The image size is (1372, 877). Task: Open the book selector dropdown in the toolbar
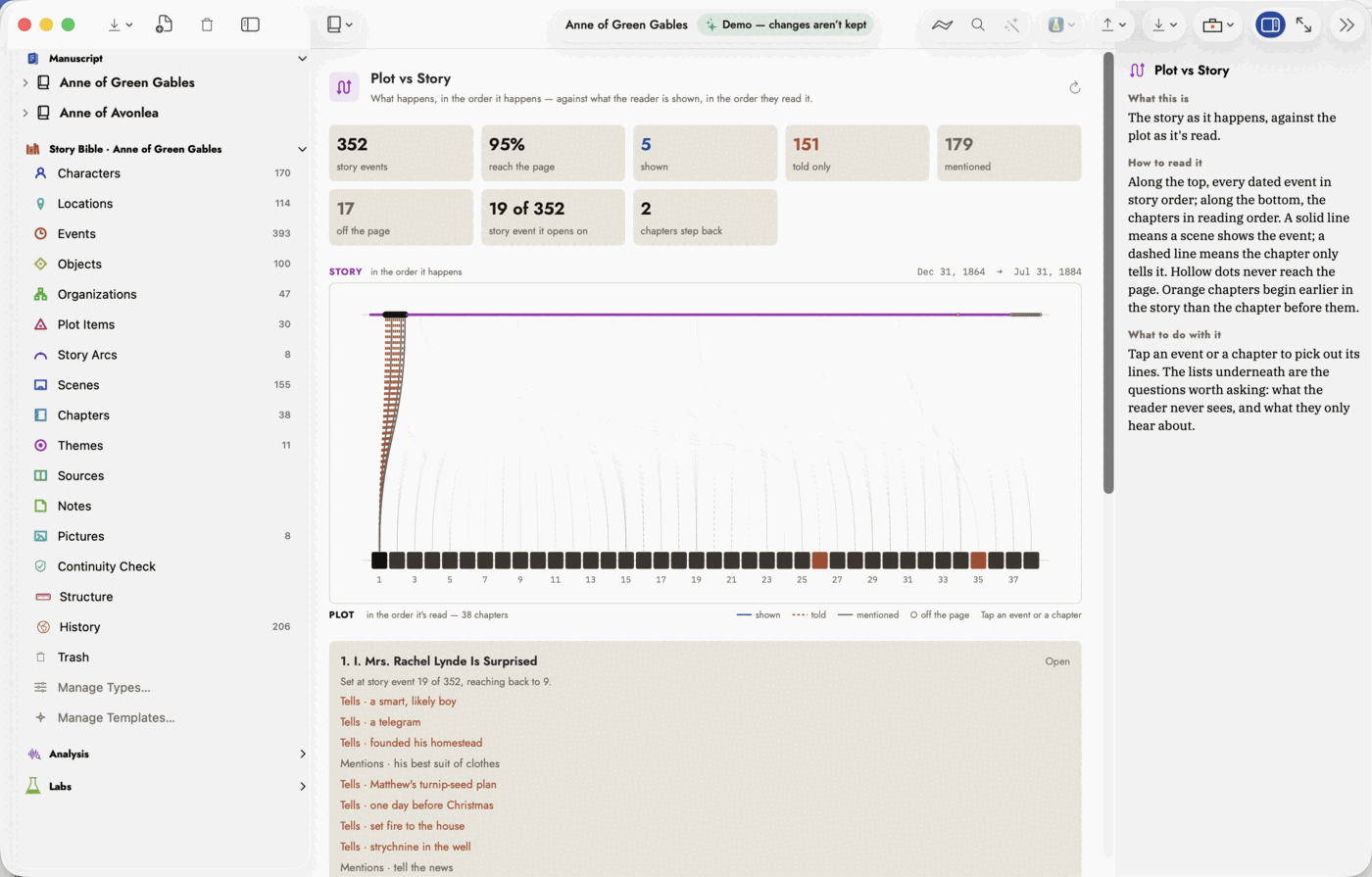click(339, 24)
